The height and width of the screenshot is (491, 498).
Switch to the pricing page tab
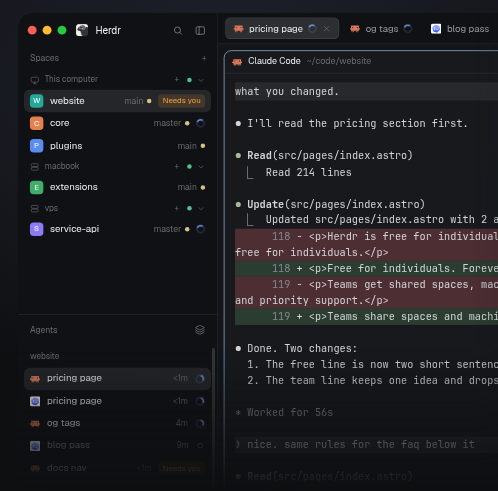pos(282,29)
